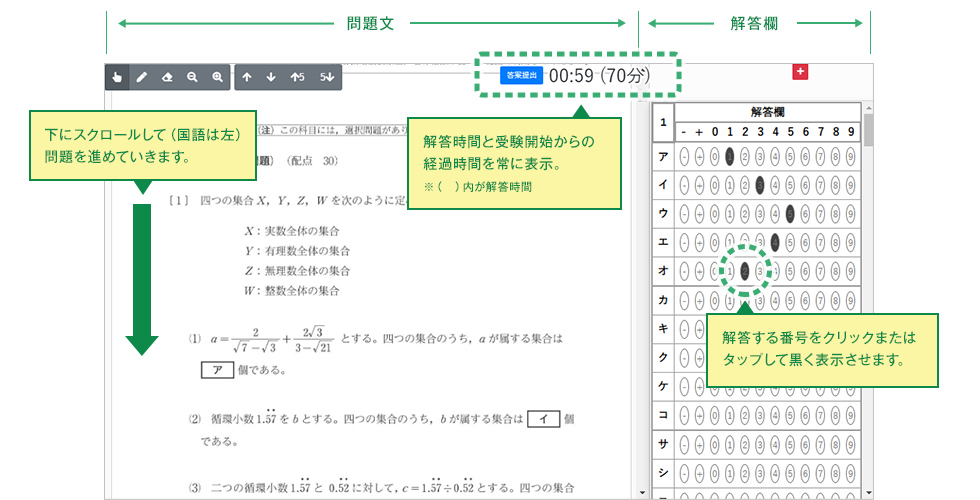The height and width of the screenshot is (500, 980).
Task: Click the answer sheet scrollbar thumb
Action: pyautogui.click(x=868, y=130)
